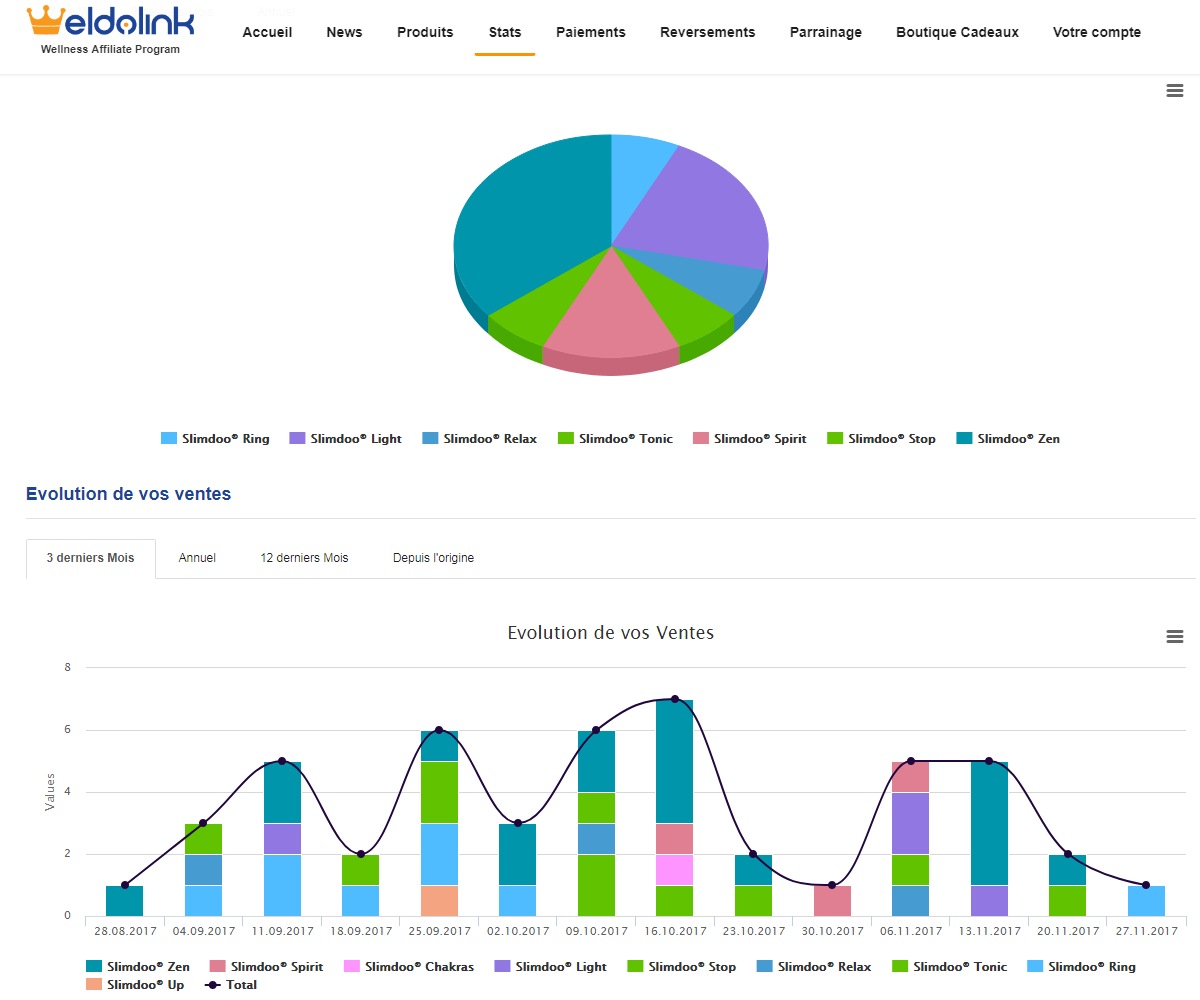The height and width of the screenshot is (1000, 1200).
Task: Click the Total line point for 02.10.2017
Action: point(518,823)
